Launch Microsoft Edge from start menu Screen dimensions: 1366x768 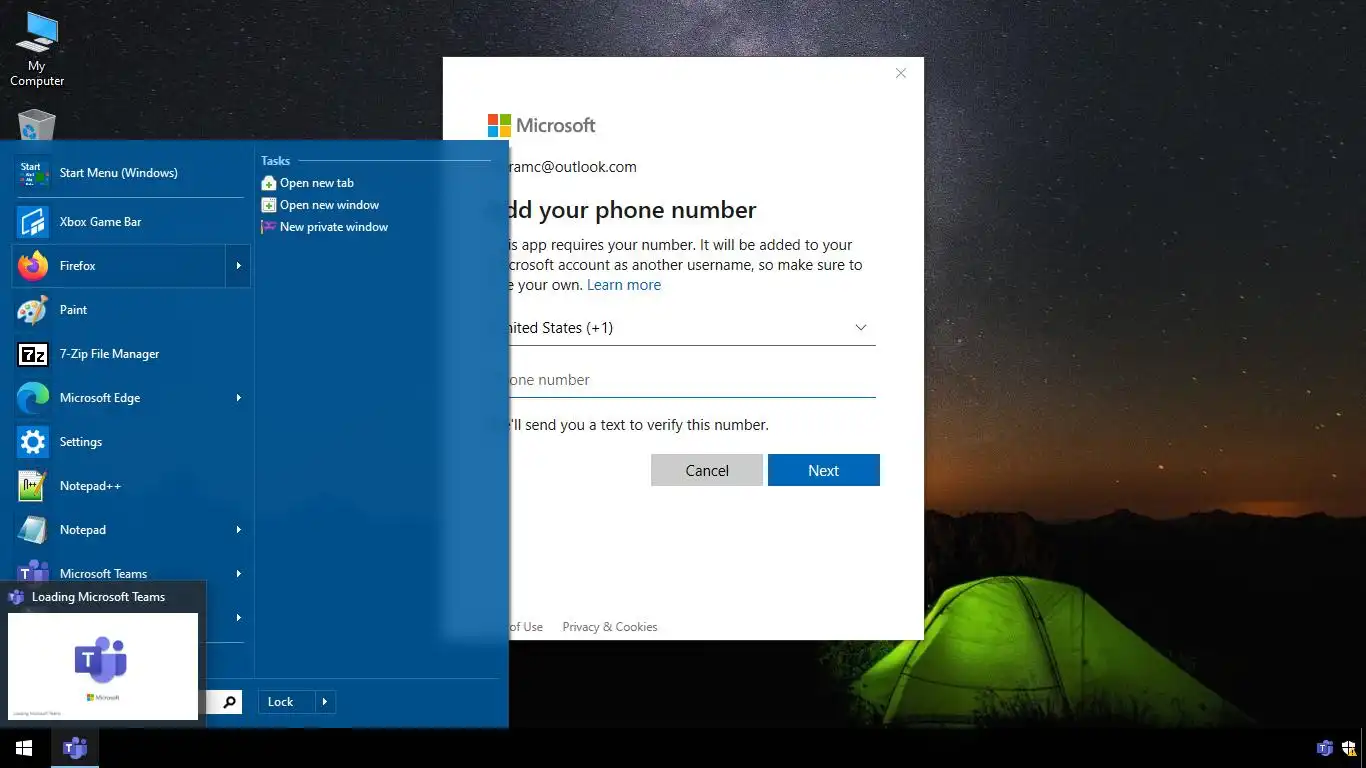coord(118,398)
